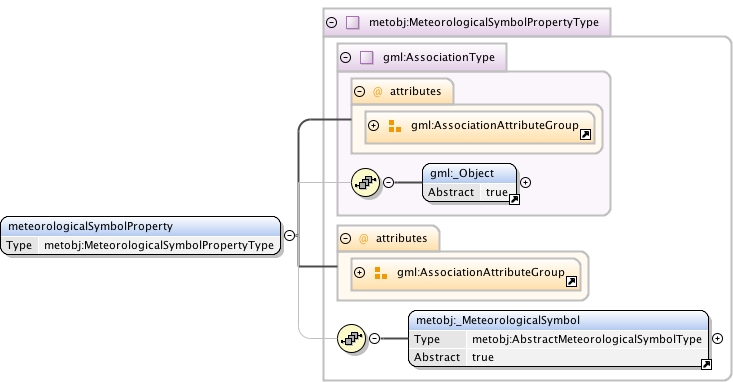This screenshot has height=382, width=733.
Task: Click Abstract label in metobj:_MeteorologicalSymbol box
Action: click(x=437, y=357)
